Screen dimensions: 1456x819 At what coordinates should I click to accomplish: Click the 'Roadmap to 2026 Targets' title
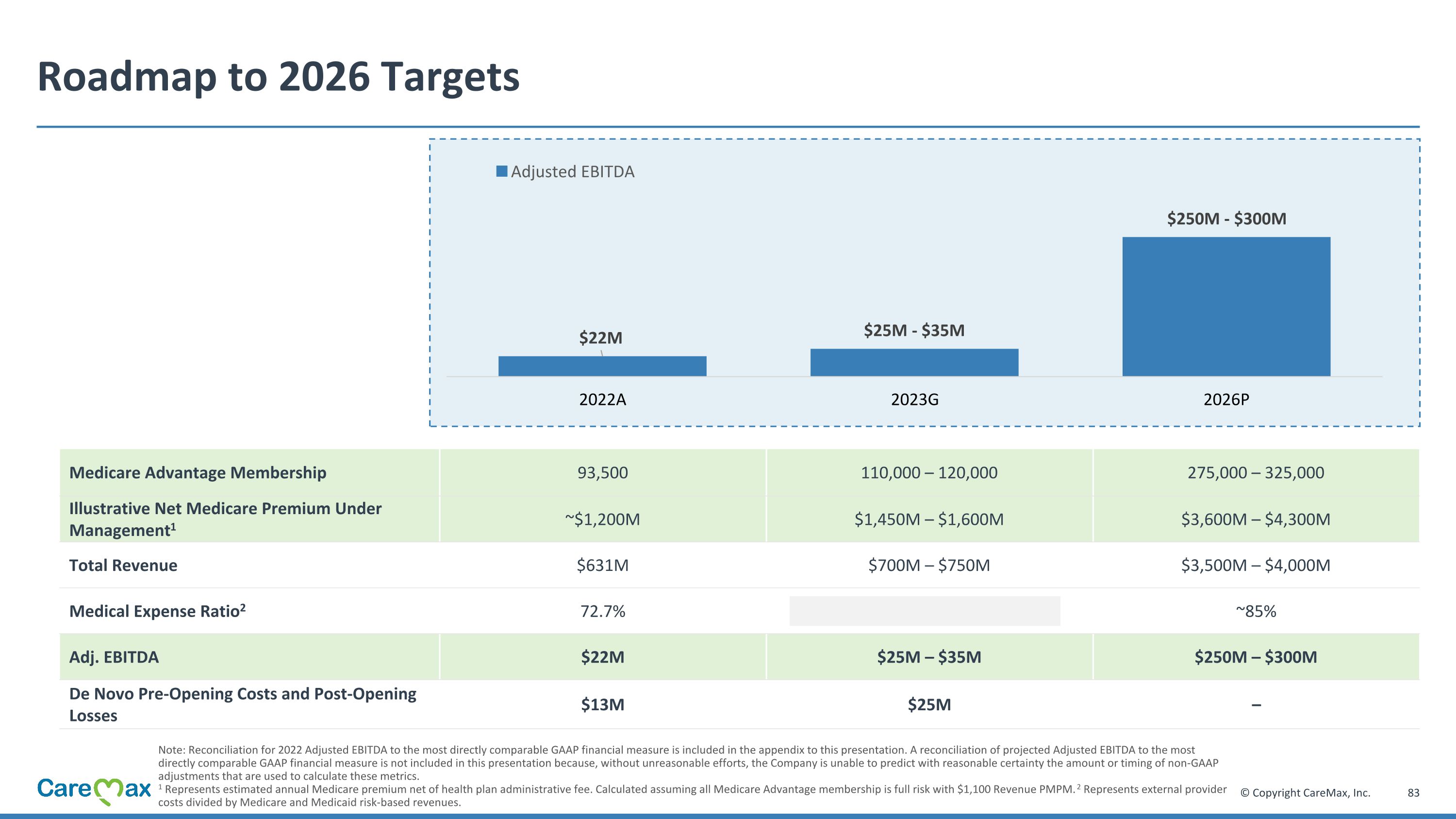click(x=278, y=77)
